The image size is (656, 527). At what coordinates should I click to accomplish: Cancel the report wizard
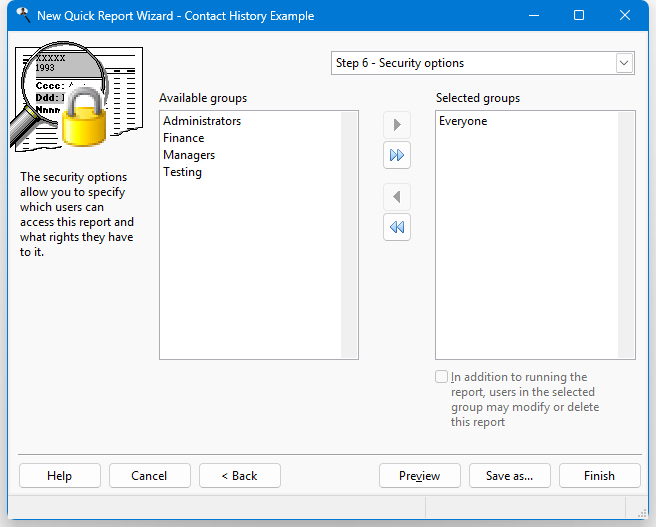coord(149,476)
